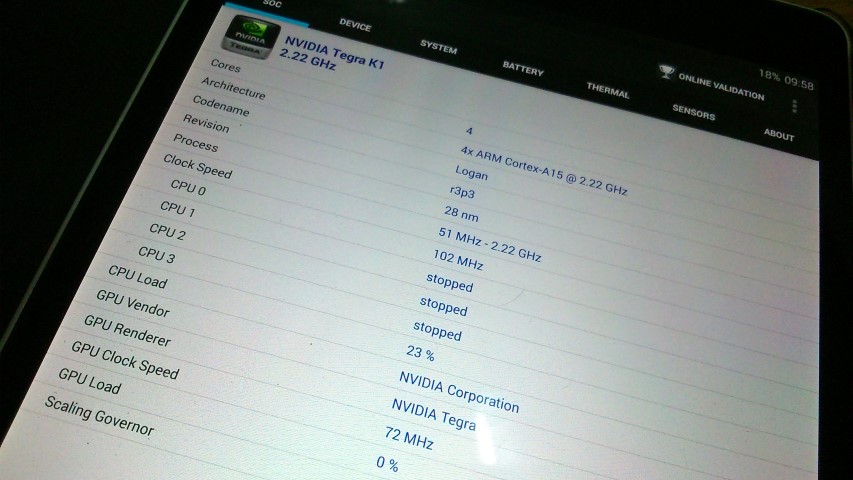Open the three-dot overflow menu
853x480 pixels.
(x=794, y=106)
